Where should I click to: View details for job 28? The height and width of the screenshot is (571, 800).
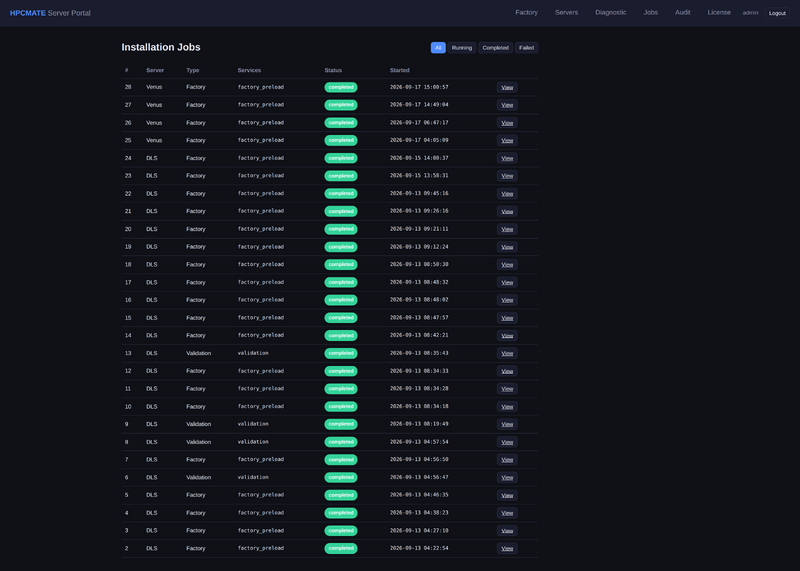[507, 87]
